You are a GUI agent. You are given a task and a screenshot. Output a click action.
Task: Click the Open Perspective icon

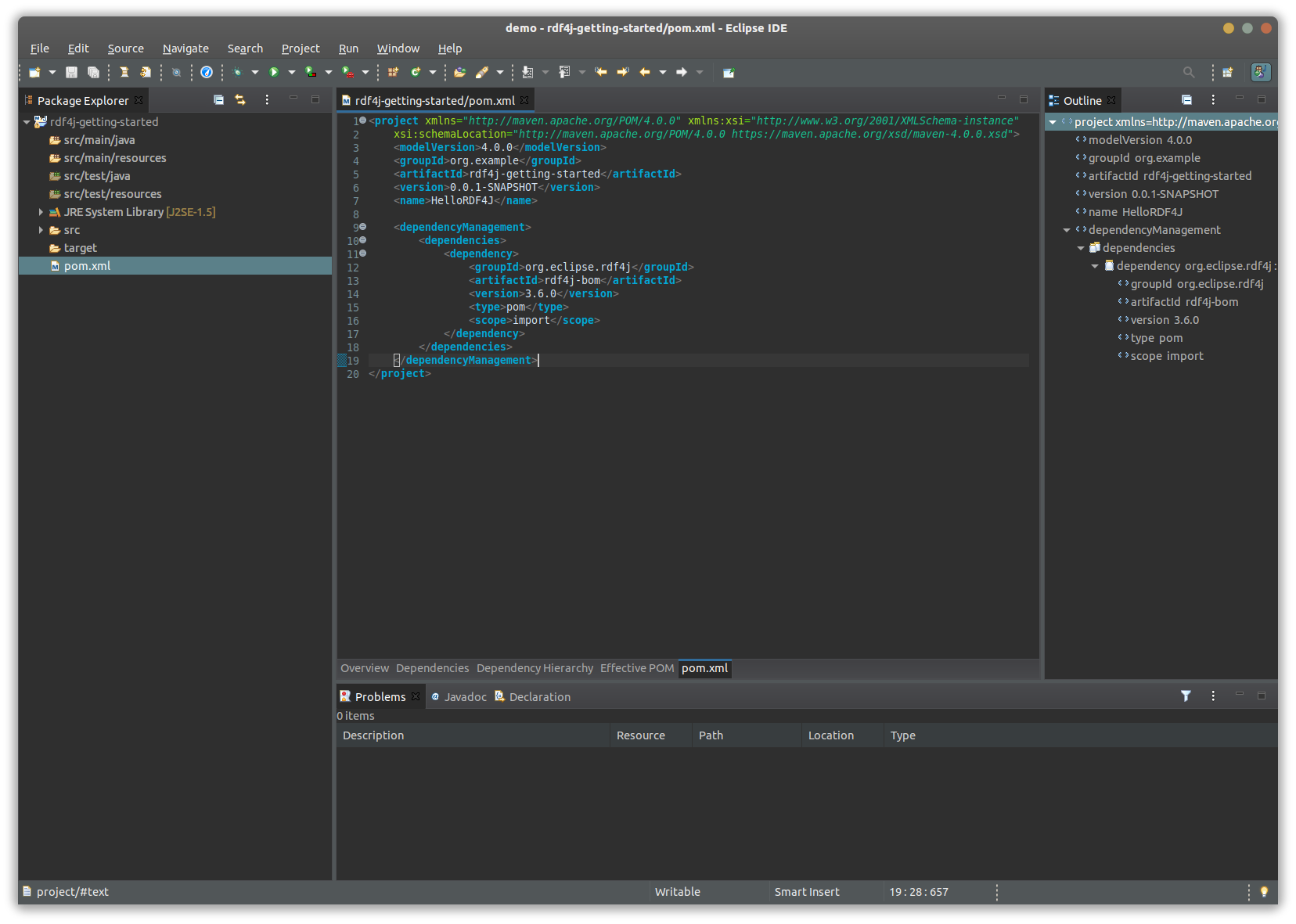[x=1228, y=73]
